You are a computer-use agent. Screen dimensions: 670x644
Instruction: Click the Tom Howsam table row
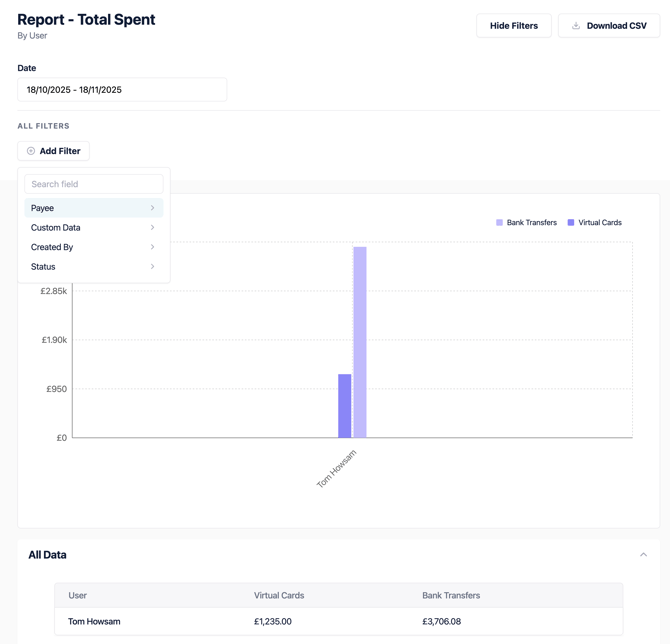[338, 621]
